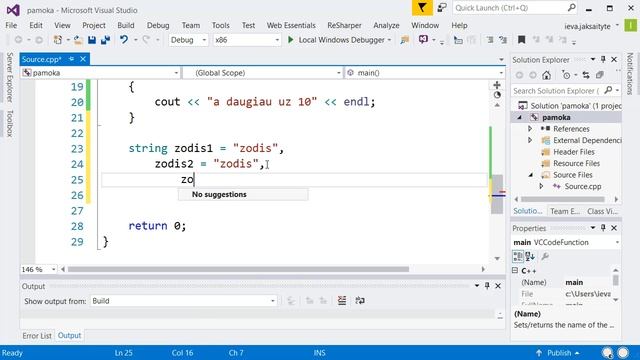Switch to the Team Explorer tab
640x360 pixels.
point(564,211)
